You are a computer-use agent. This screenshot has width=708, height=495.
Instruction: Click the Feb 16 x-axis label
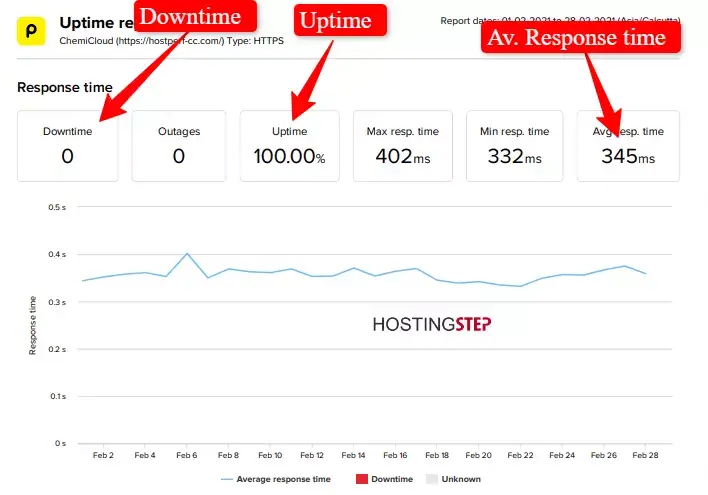click(395, 455)
